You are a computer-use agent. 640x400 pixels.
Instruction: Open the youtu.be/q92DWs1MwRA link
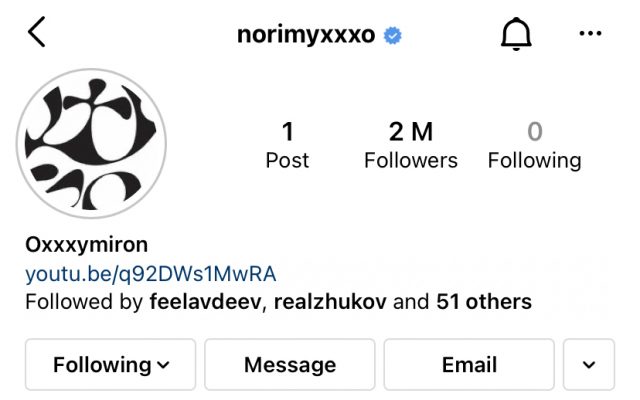151,274
